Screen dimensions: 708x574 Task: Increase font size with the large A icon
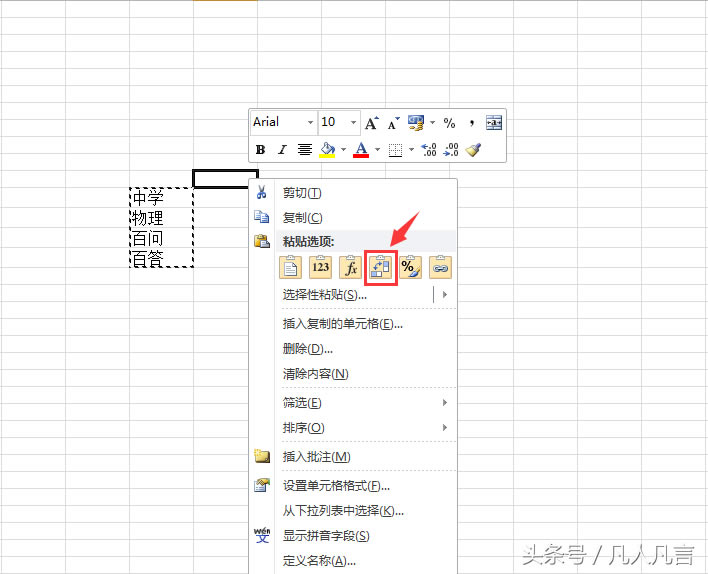[371, 123]
